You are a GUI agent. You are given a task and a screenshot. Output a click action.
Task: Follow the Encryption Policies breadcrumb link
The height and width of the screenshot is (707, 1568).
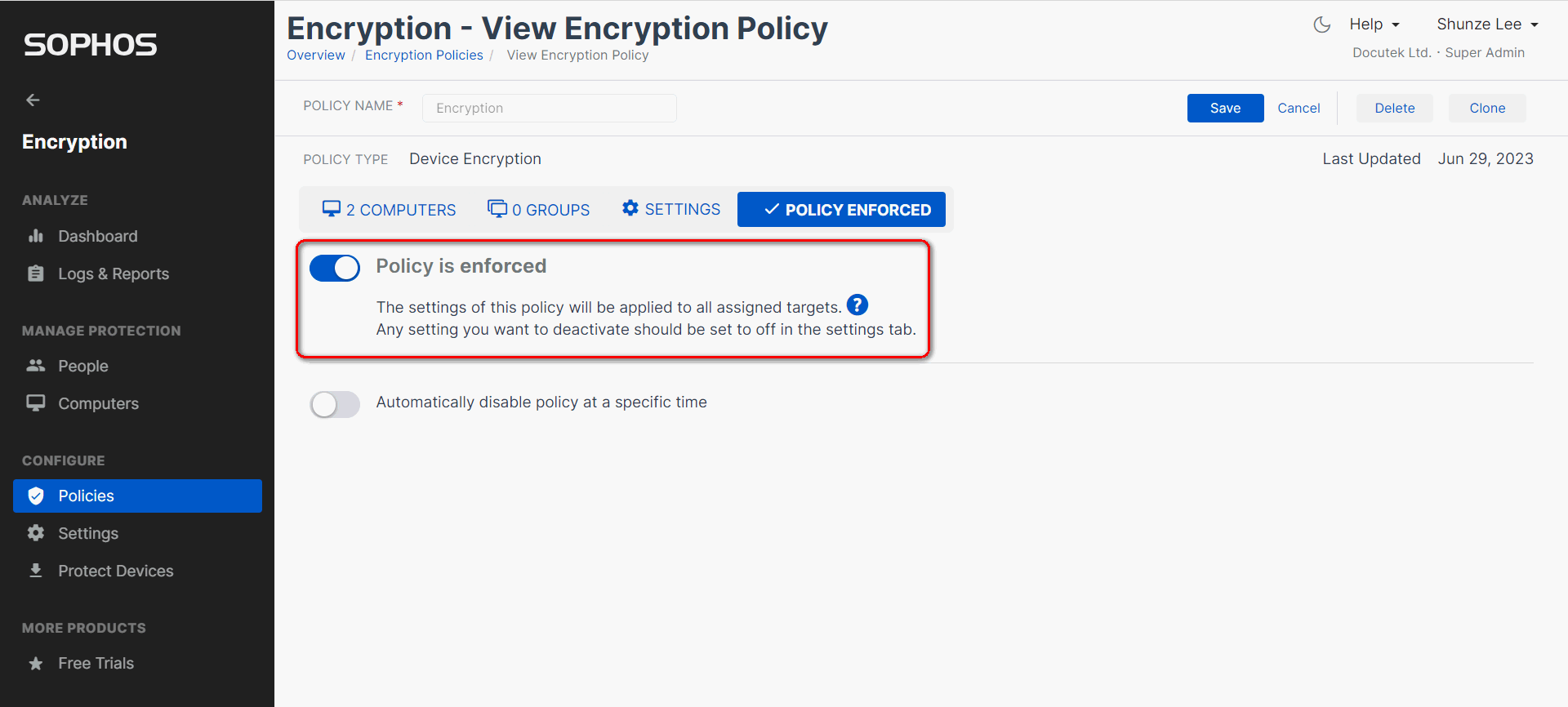[x=424, y=55]
